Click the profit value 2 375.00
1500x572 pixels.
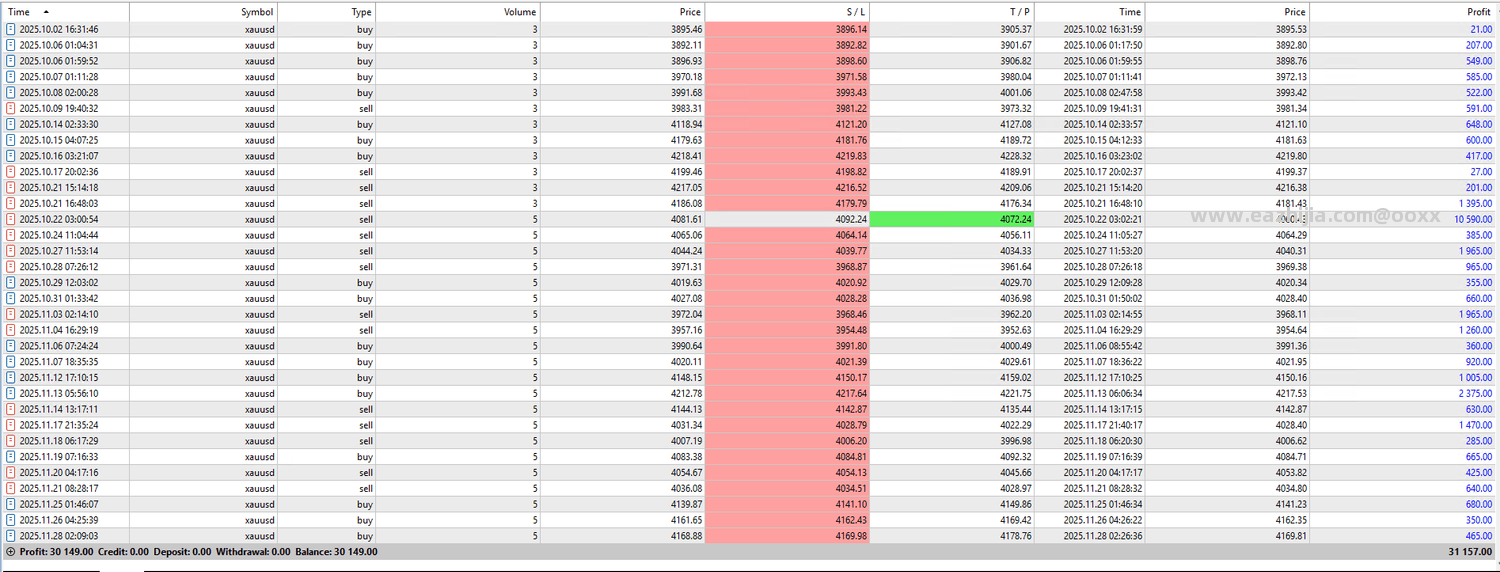coord(1475,393)
